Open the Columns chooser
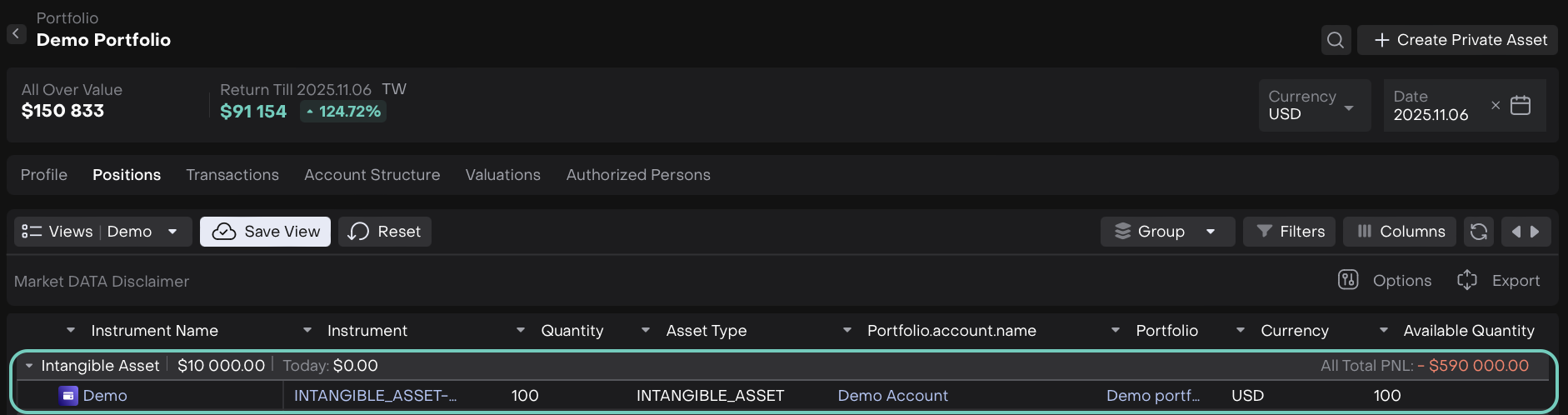 coord(1400,232)
